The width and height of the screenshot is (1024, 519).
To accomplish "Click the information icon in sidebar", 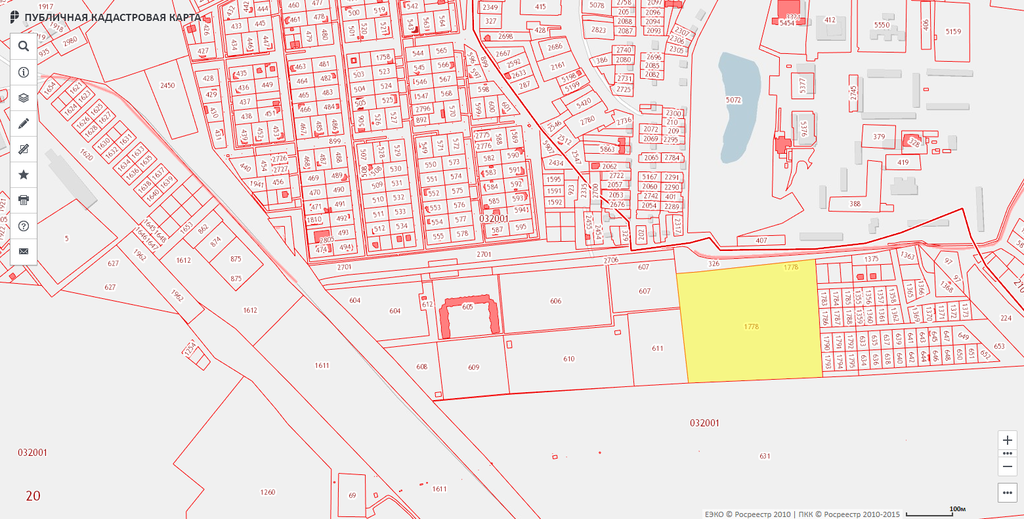I will (23, 73).
